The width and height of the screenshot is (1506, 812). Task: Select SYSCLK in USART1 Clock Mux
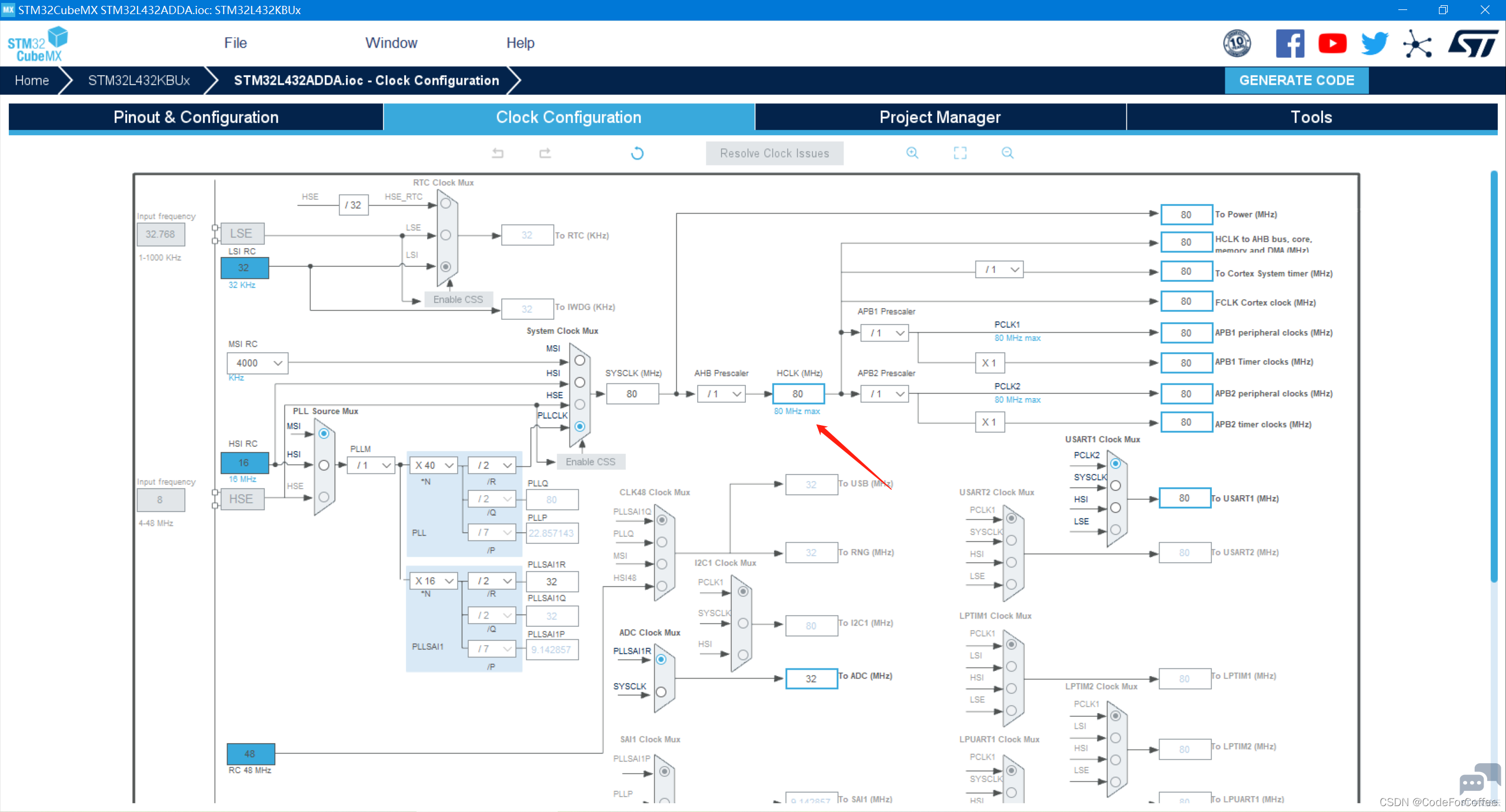tap(1115, 486)
